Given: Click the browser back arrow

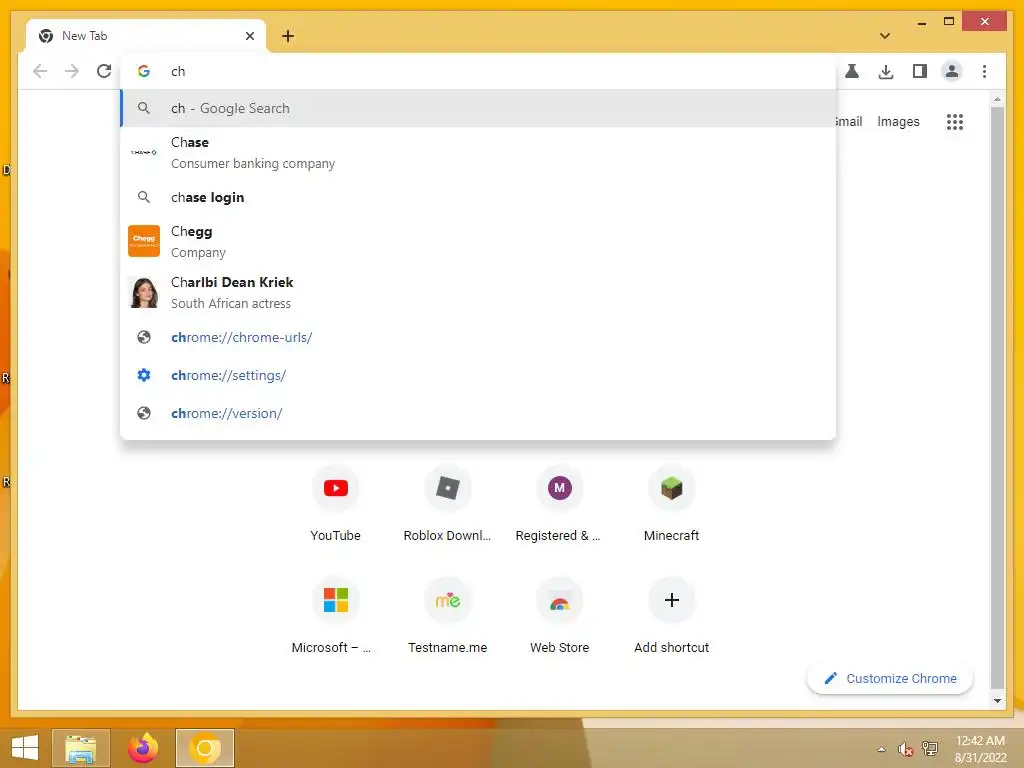Looking at the screenshot, I should pos(40,71).
